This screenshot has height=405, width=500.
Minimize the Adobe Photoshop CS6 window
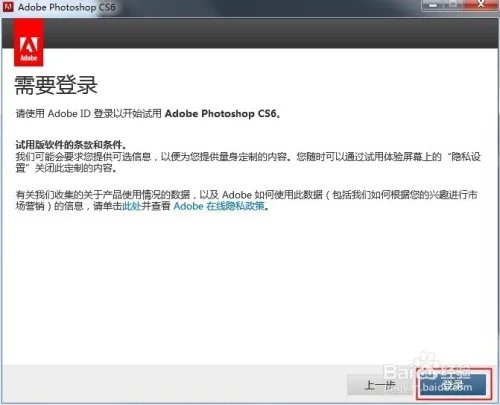point(433,5)
